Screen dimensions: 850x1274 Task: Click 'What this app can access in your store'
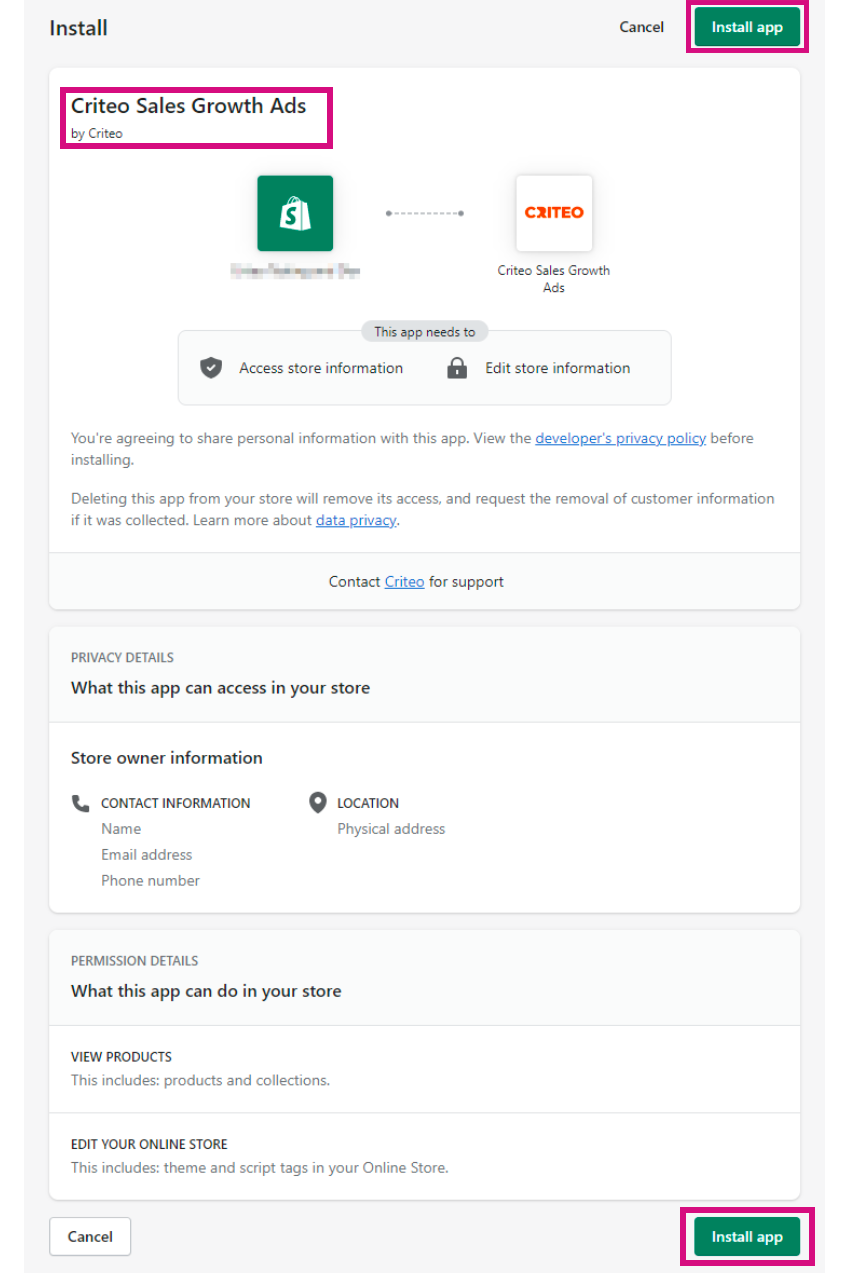coord(220,688)
